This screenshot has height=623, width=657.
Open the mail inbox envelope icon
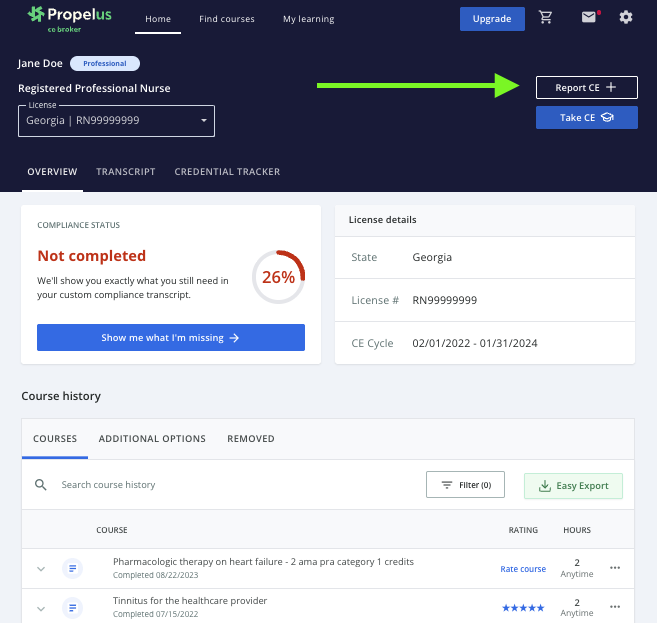589,18
